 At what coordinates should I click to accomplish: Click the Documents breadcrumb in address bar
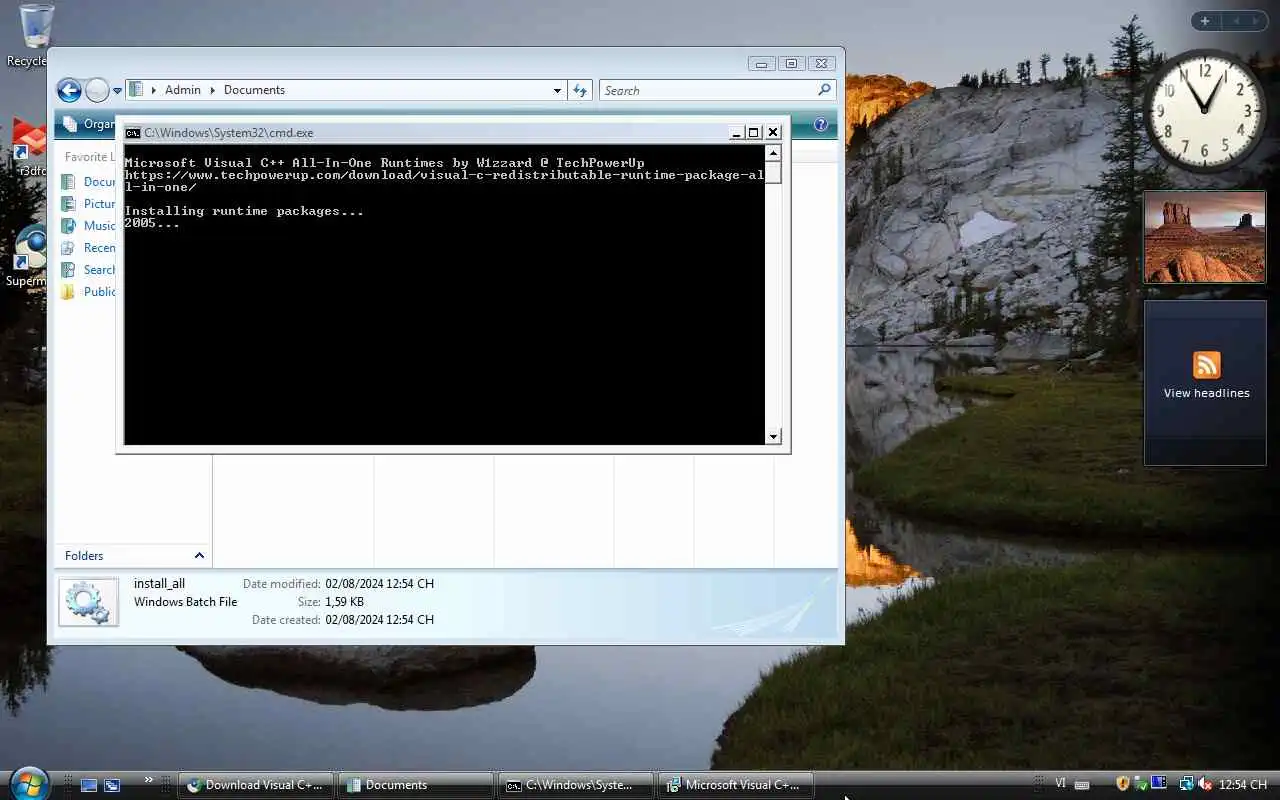[x=254, y=90]
